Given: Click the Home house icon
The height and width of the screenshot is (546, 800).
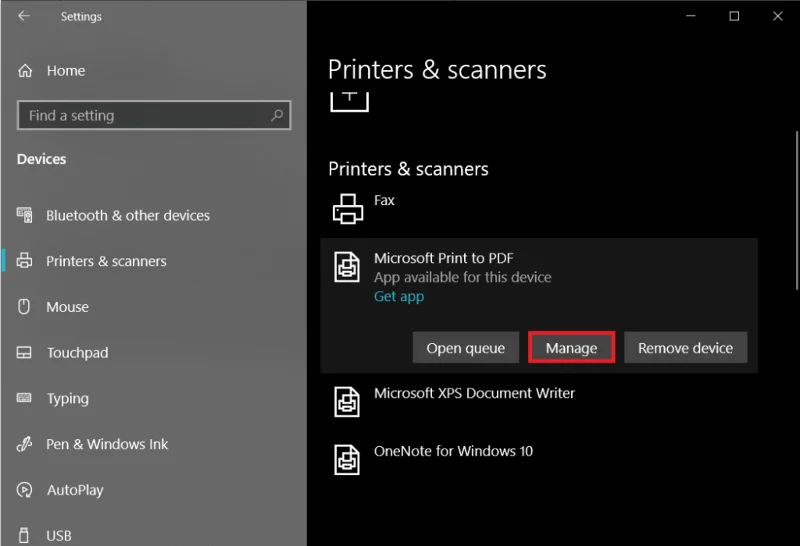Looking at the screenshot, I should point(24,70).
